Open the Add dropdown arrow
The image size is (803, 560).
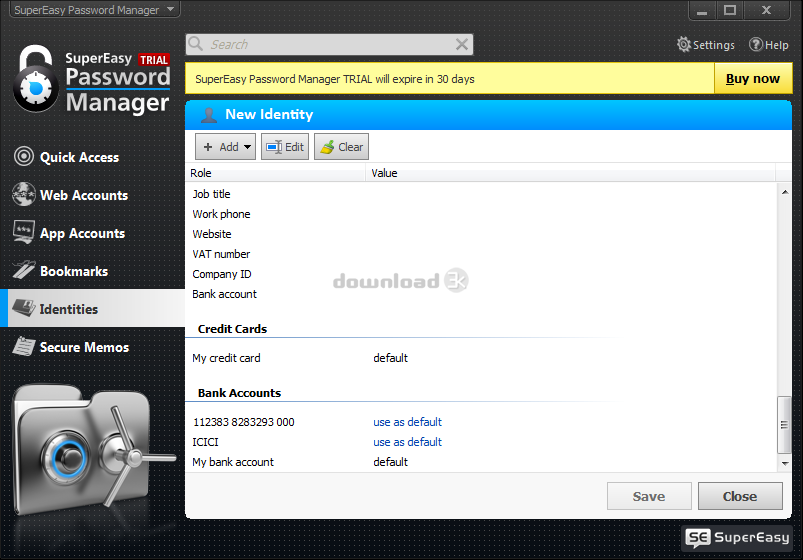[247, 147]
